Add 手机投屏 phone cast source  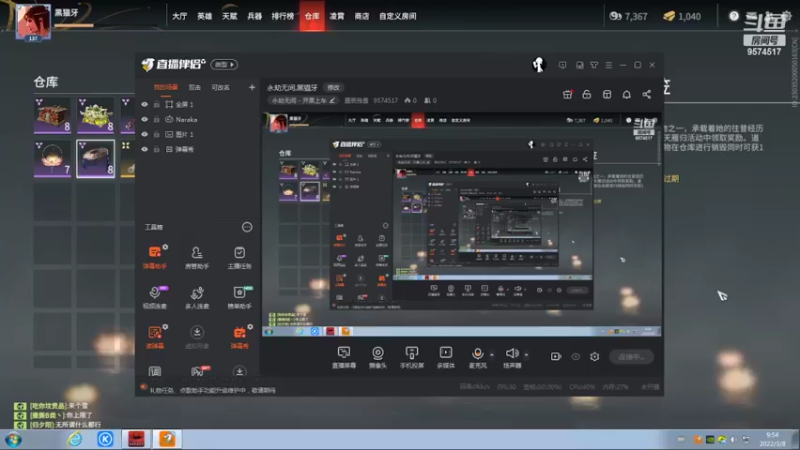(411, 357)
